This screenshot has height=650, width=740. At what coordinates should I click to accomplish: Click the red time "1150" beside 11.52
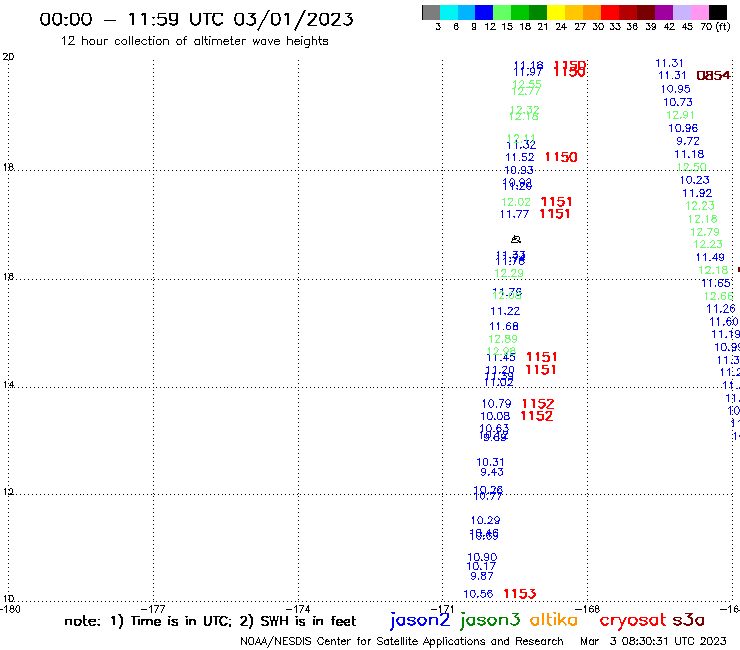pyautogui.click(x=561, y=157)
